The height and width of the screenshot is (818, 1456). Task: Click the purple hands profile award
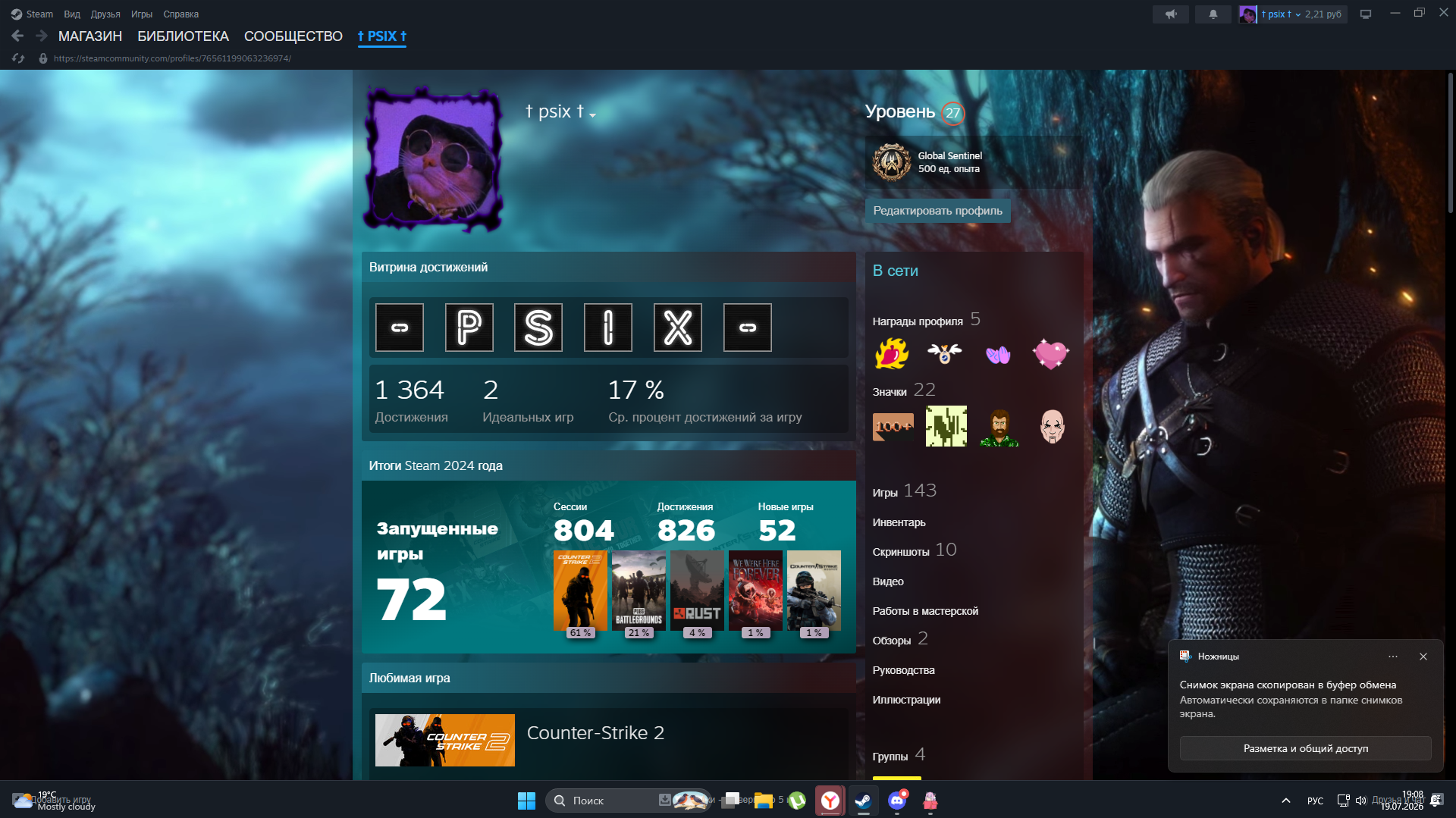click(998, 353)
